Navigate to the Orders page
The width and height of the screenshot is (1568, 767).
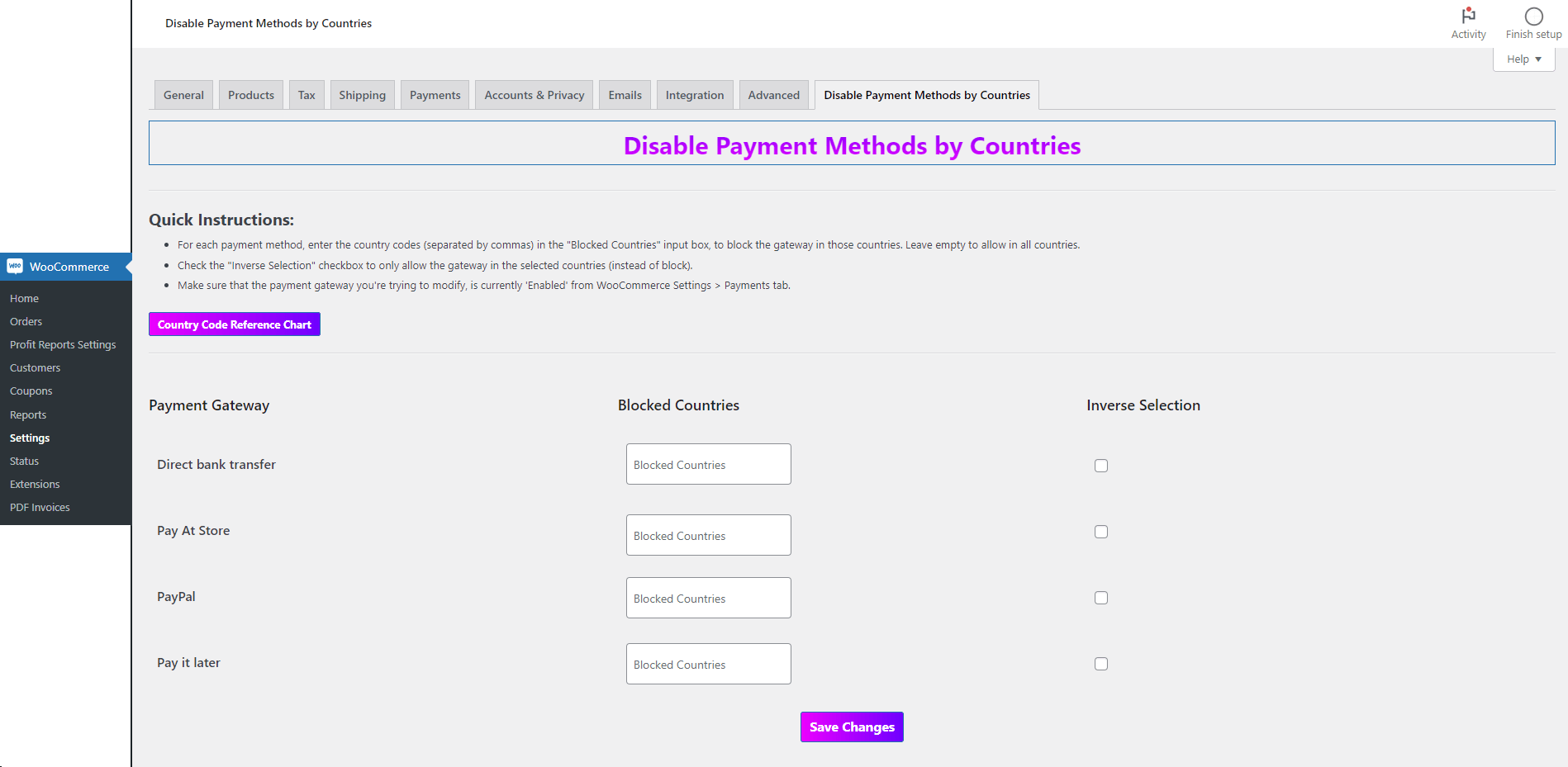pos(26,321)
